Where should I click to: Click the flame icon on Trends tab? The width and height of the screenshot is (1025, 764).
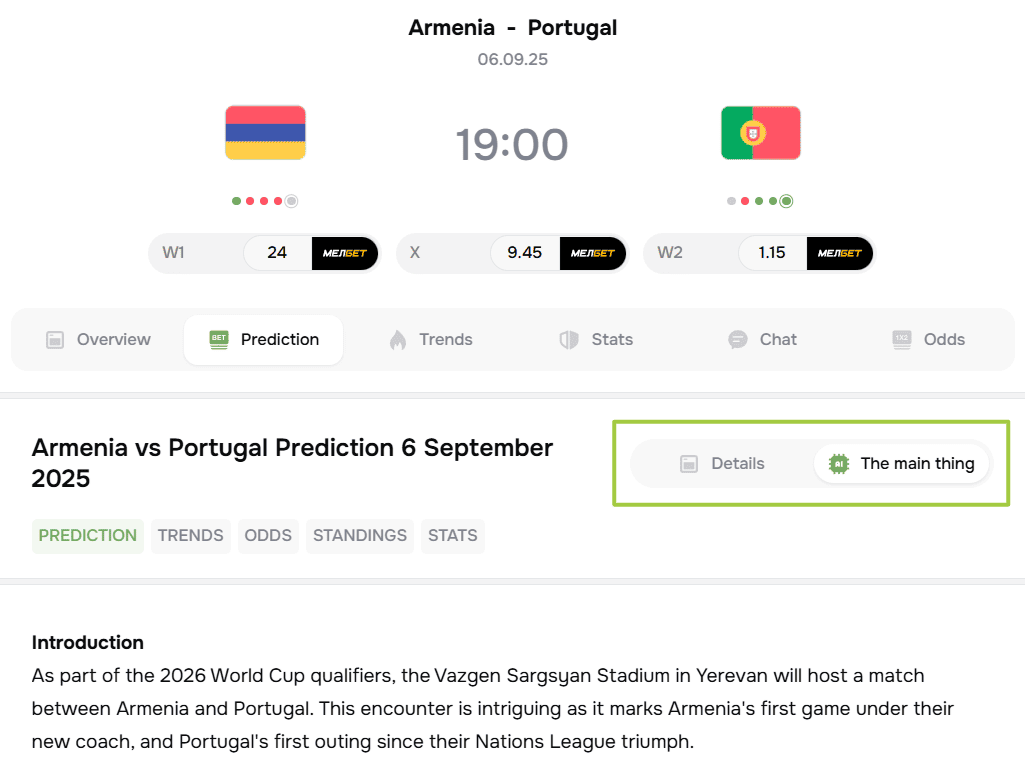pyautogui.click(x=398, y=340)
